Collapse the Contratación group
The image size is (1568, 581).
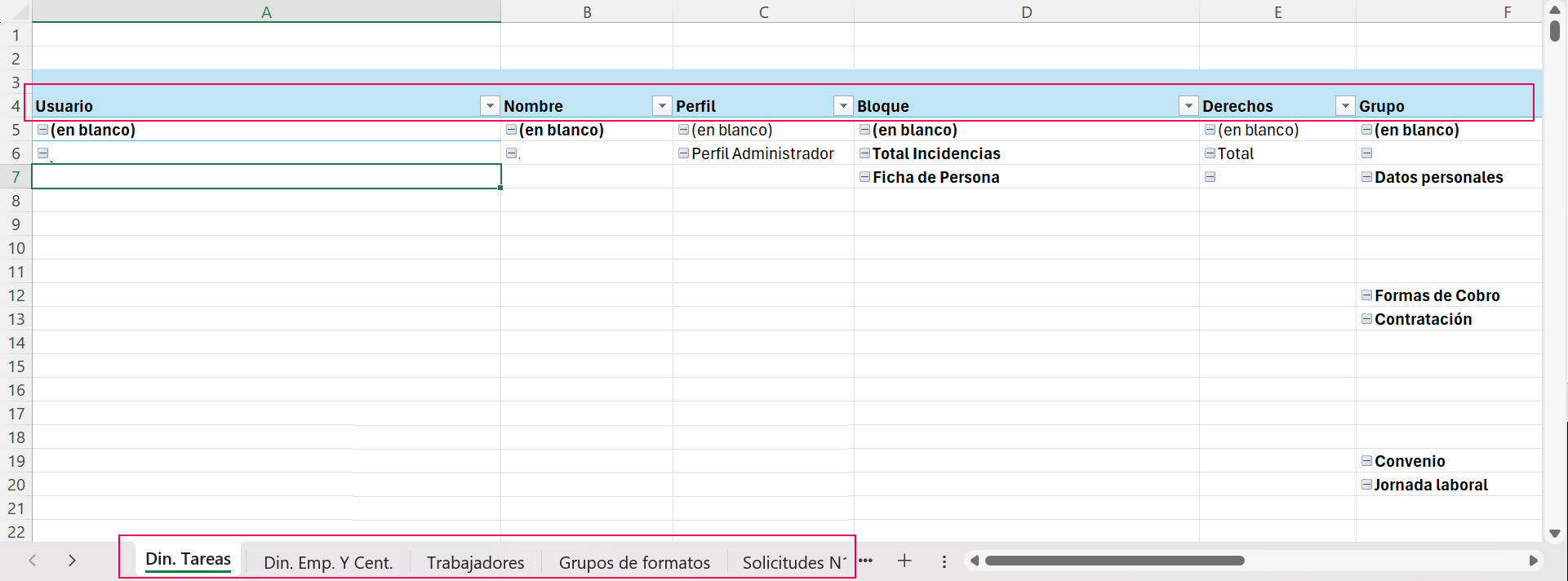pyautogui.click(x=1366, y=318)
